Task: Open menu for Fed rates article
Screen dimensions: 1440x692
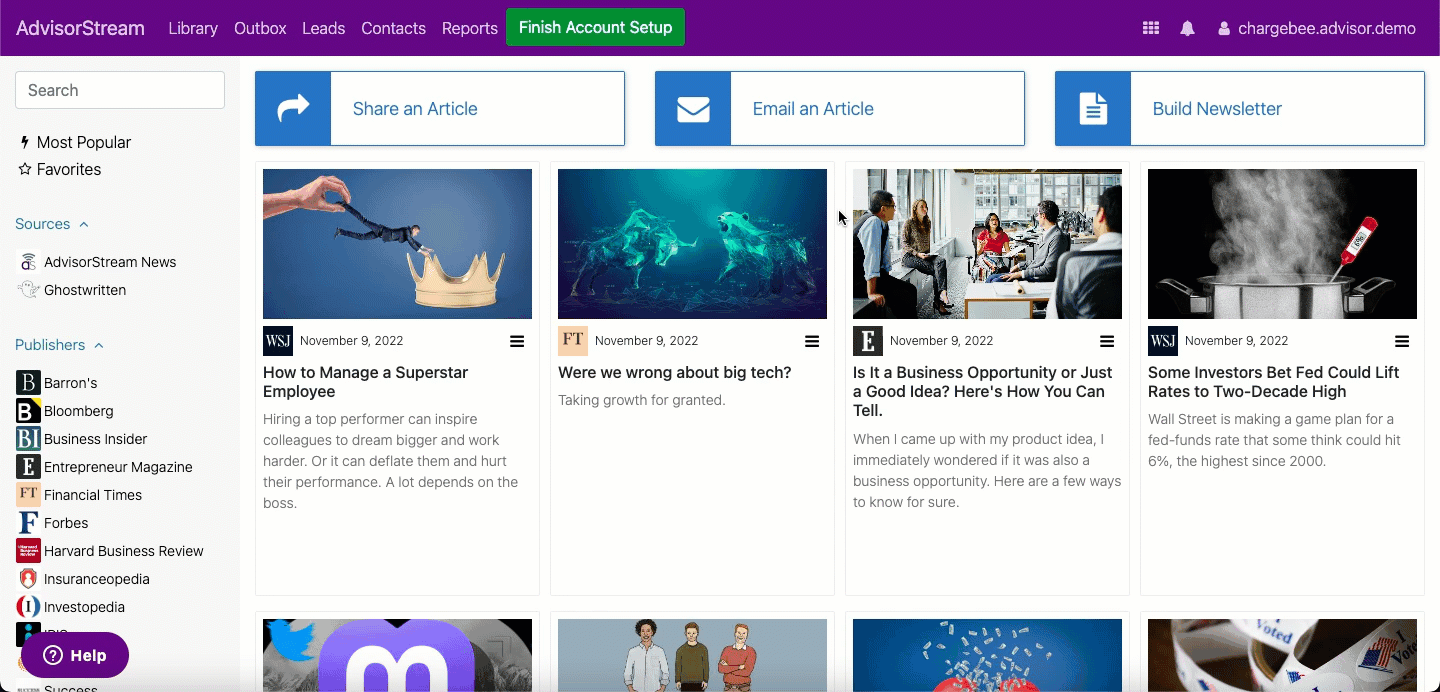Action: [x=1402, y=341]
